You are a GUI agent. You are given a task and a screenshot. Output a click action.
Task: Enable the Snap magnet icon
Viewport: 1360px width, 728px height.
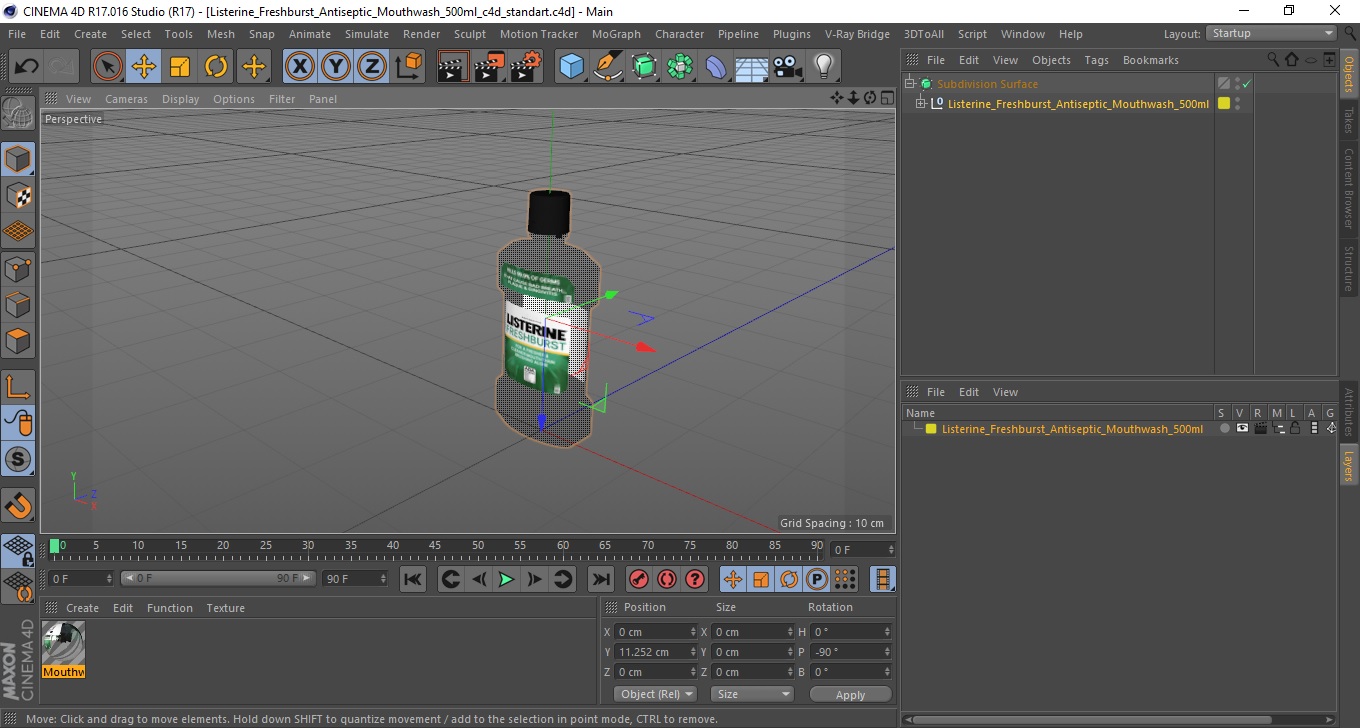tap(18, 505)
